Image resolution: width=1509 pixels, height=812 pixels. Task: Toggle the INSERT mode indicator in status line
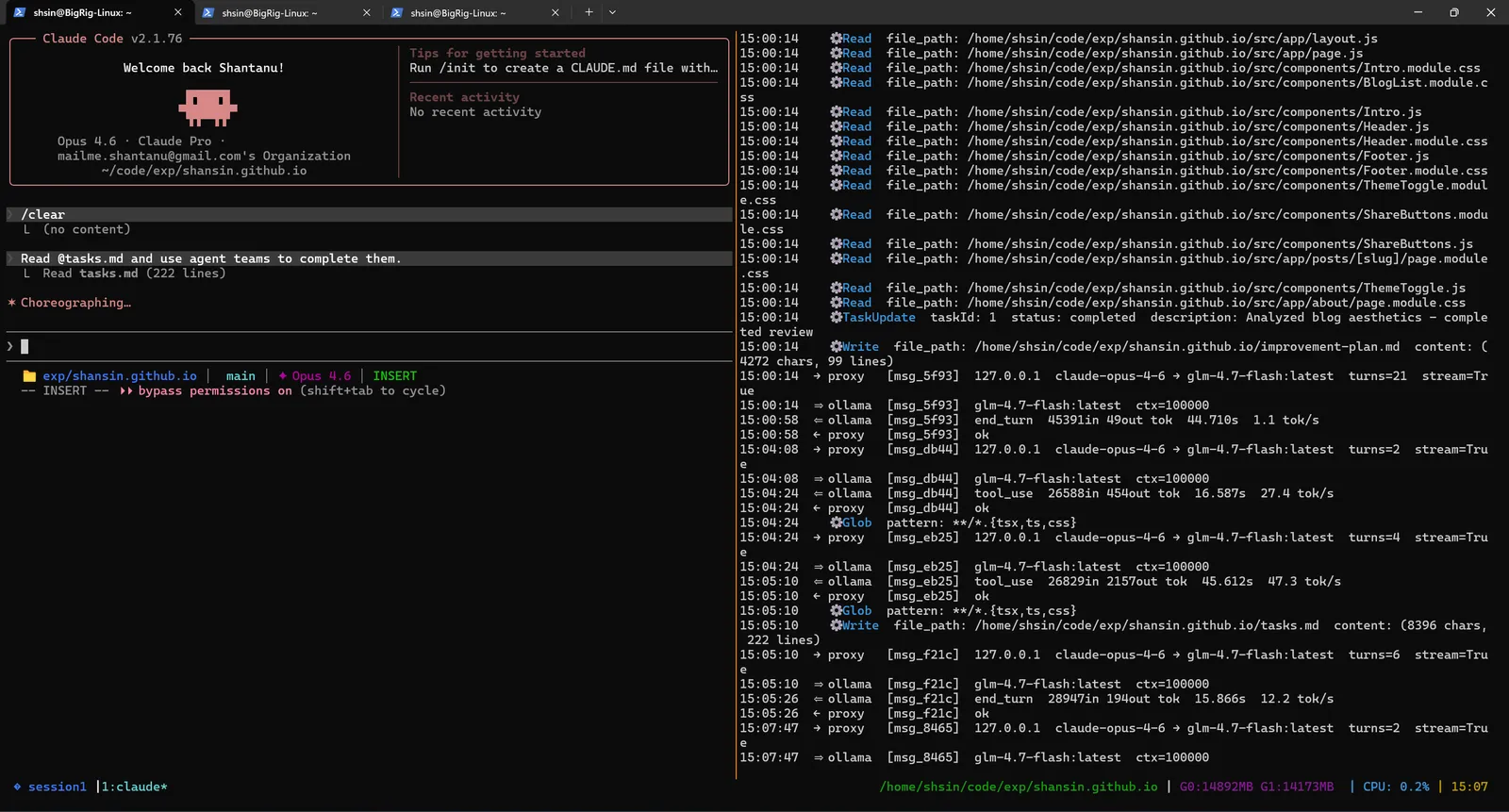(394, 375)
